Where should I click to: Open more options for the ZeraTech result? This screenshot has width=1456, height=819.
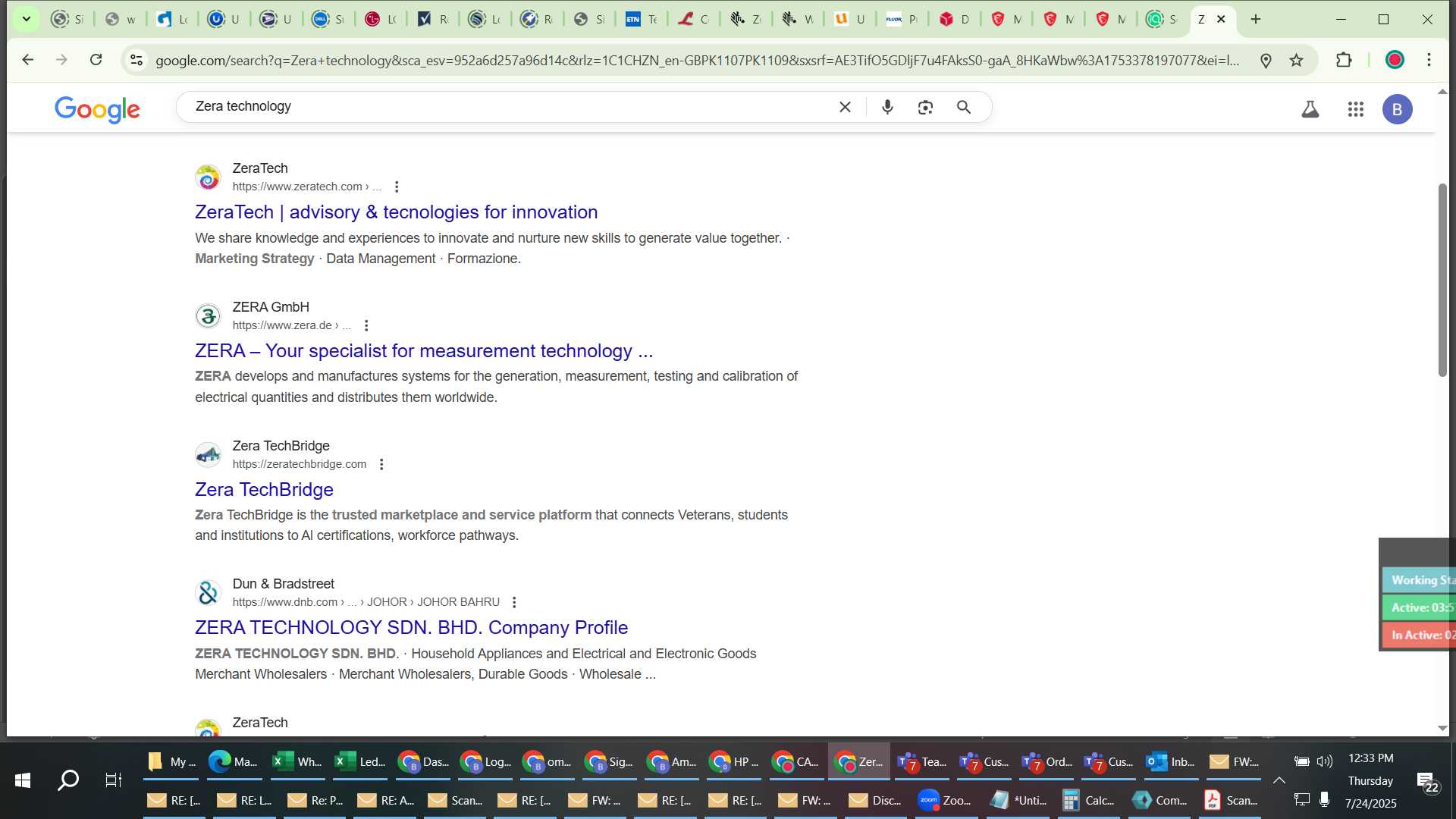396,187
